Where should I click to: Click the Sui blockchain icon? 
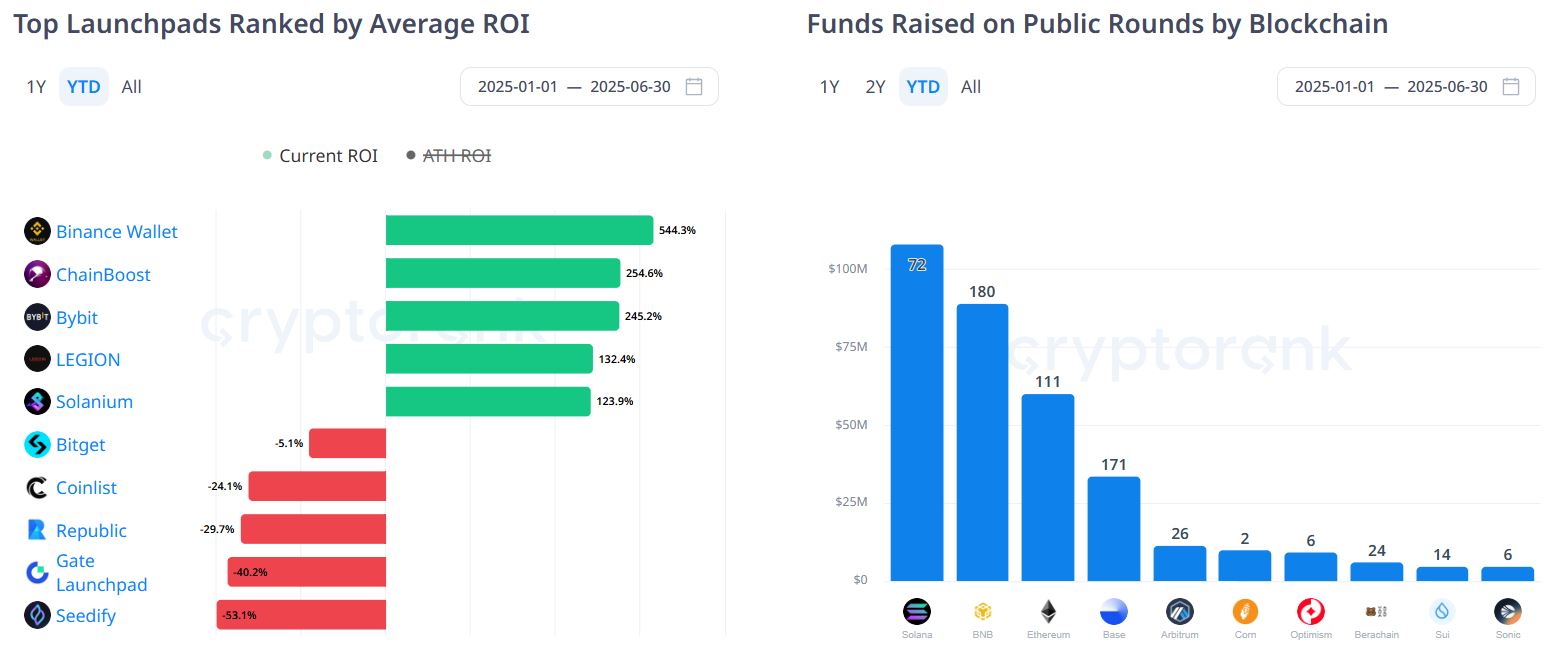click(x=1442, y=611)
